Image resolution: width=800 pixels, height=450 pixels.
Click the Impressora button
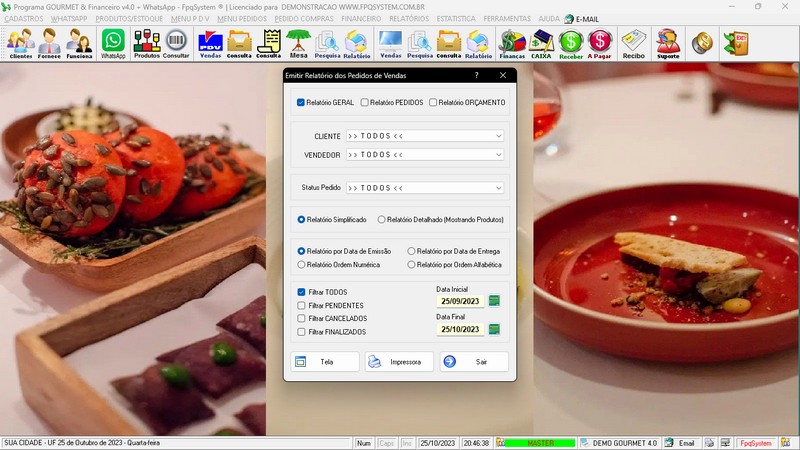399,362
